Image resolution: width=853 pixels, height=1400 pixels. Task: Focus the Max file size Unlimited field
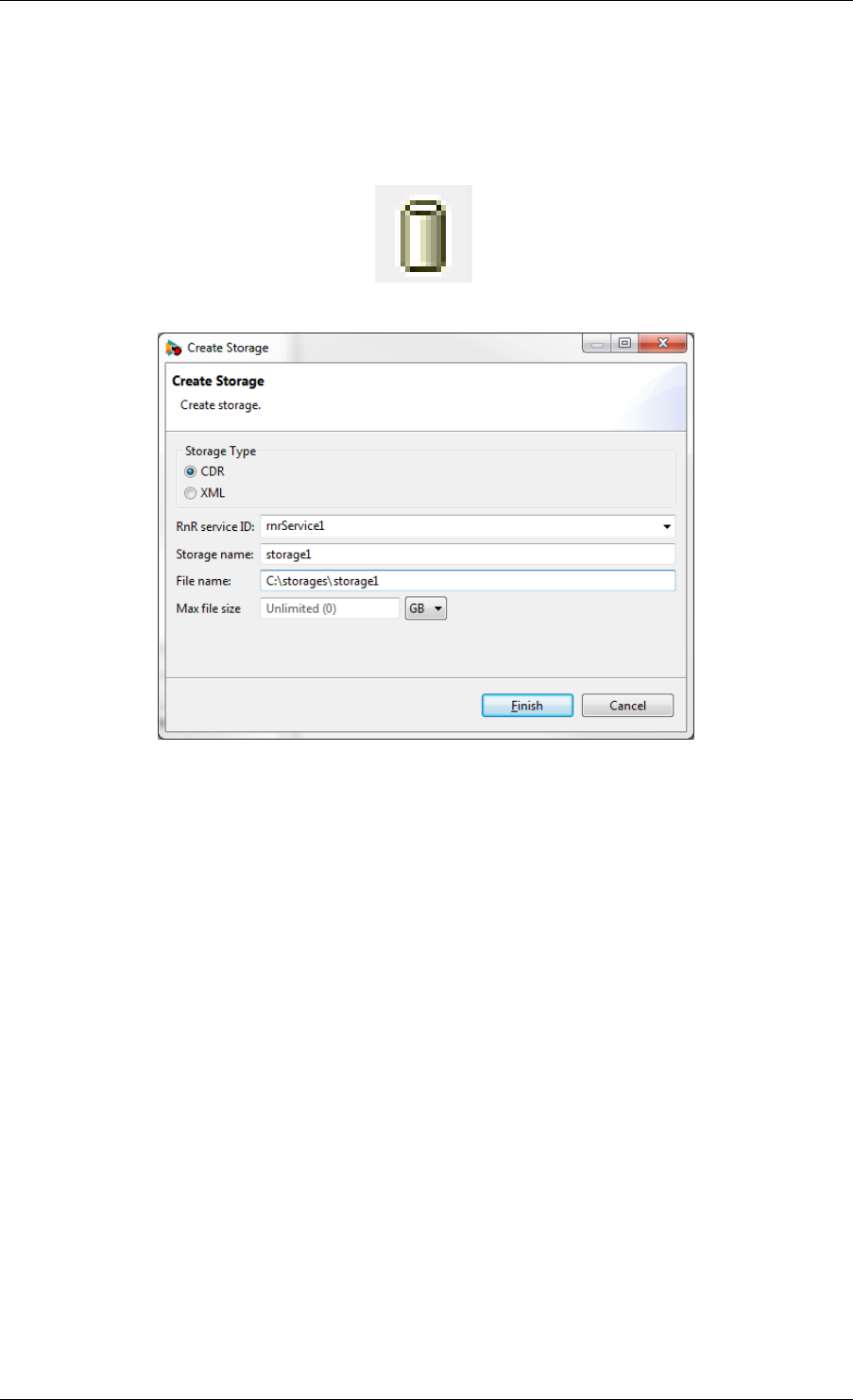pyautogui.click(x=330, y=608)
